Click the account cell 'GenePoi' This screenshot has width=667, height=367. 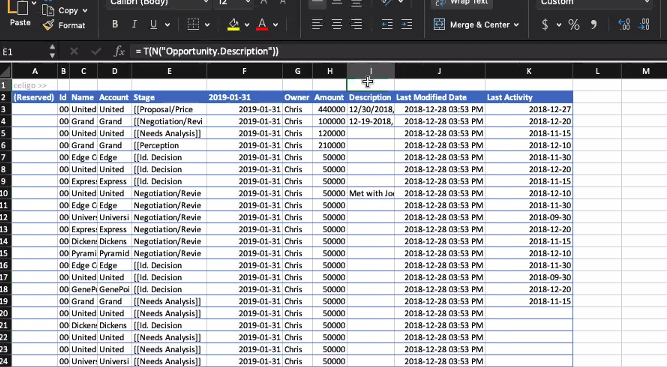click(x=114, y=289)
